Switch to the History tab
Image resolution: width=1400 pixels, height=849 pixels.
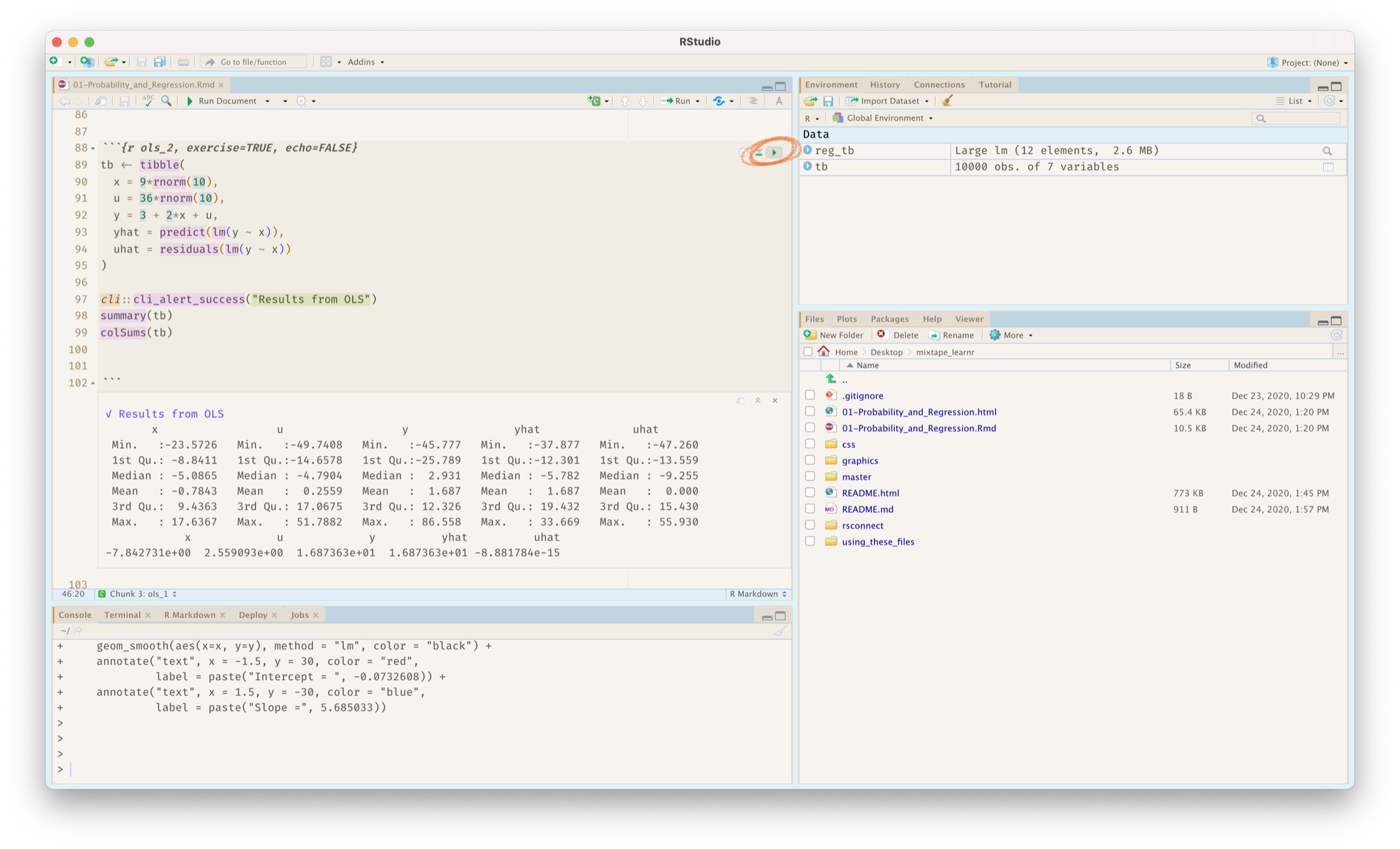pos(884,84)
